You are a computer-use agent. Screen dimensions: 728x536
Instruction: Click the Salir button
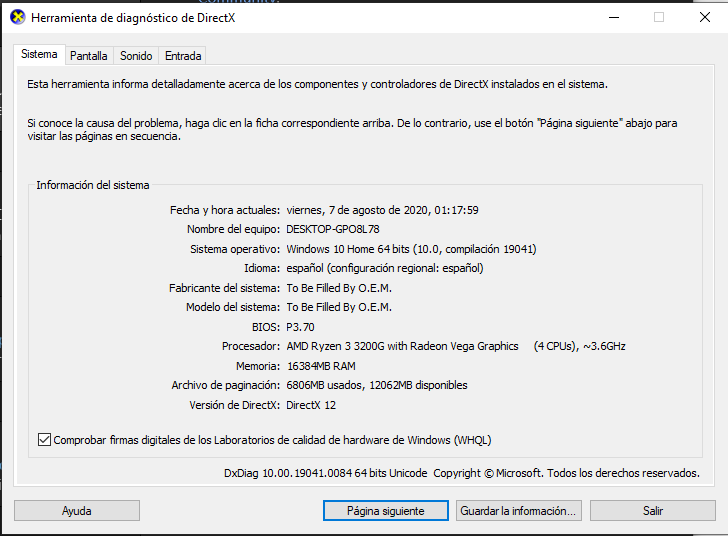pyautogui.click(x=652, y=511)
